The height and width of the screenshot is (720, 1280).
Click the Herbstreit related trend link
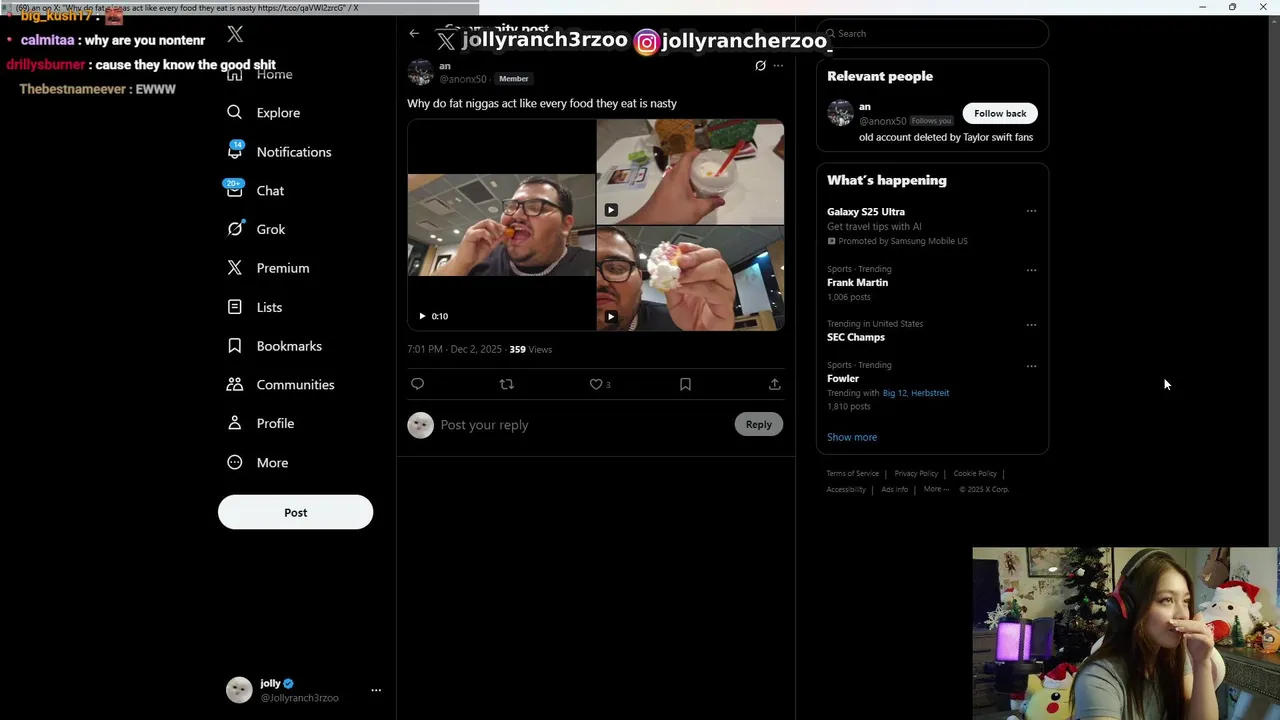[930, 393]
